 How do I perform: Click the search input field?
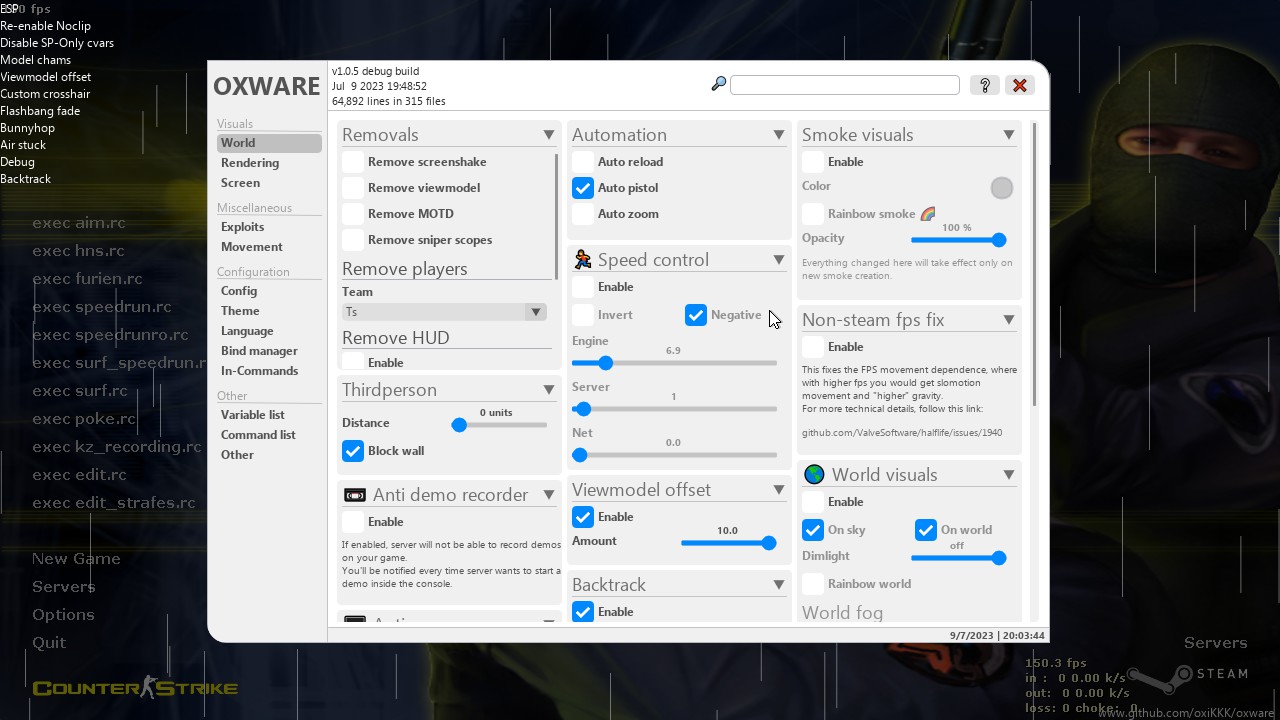(845, 85)
